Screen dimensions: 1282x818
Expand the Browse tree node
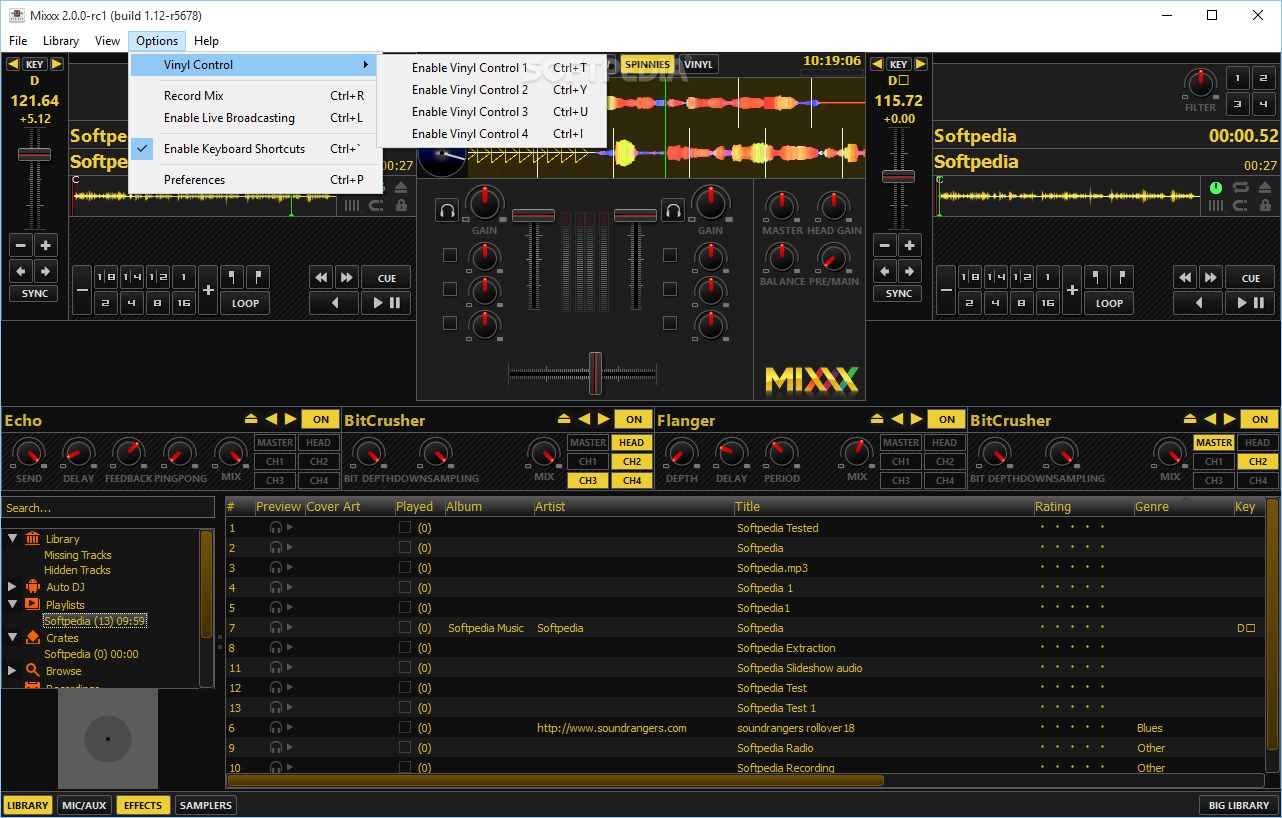coord(12,670)
